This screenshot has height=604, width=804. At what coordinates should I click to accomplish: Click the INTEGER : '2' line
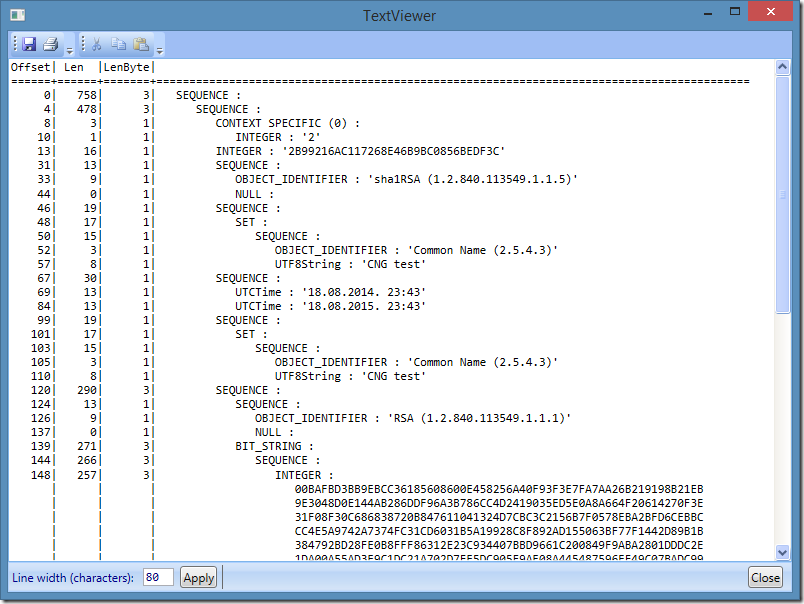277,137
